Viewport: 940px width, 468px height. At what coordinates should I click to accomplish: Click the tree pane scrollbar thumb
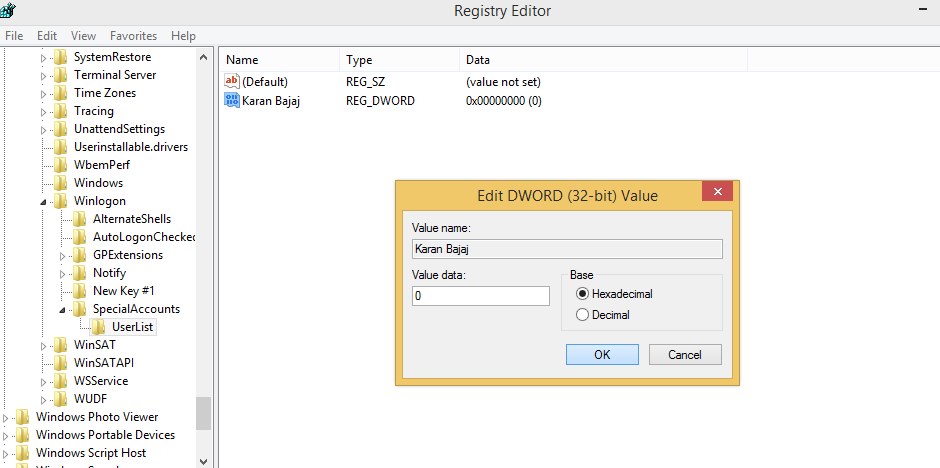point(203,413)
